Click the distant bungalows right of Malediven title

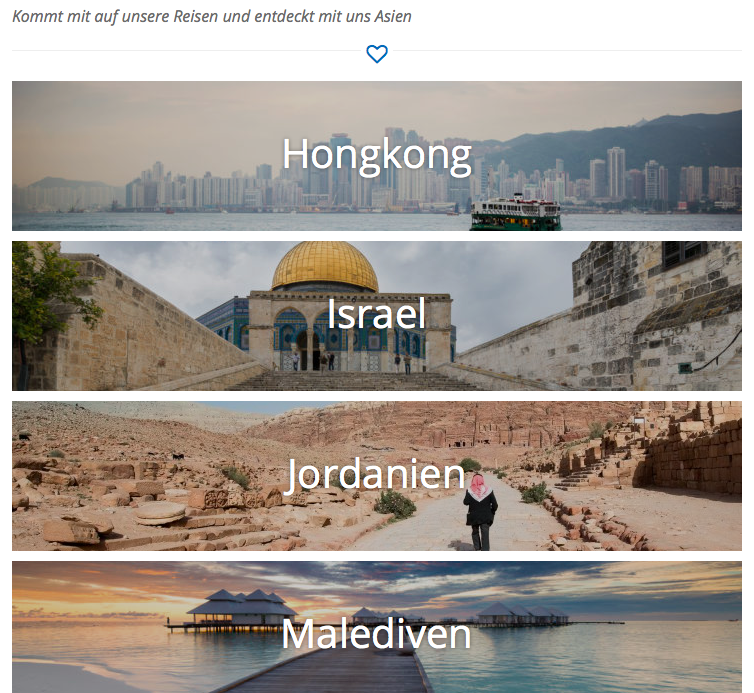(x=522, y=615)
